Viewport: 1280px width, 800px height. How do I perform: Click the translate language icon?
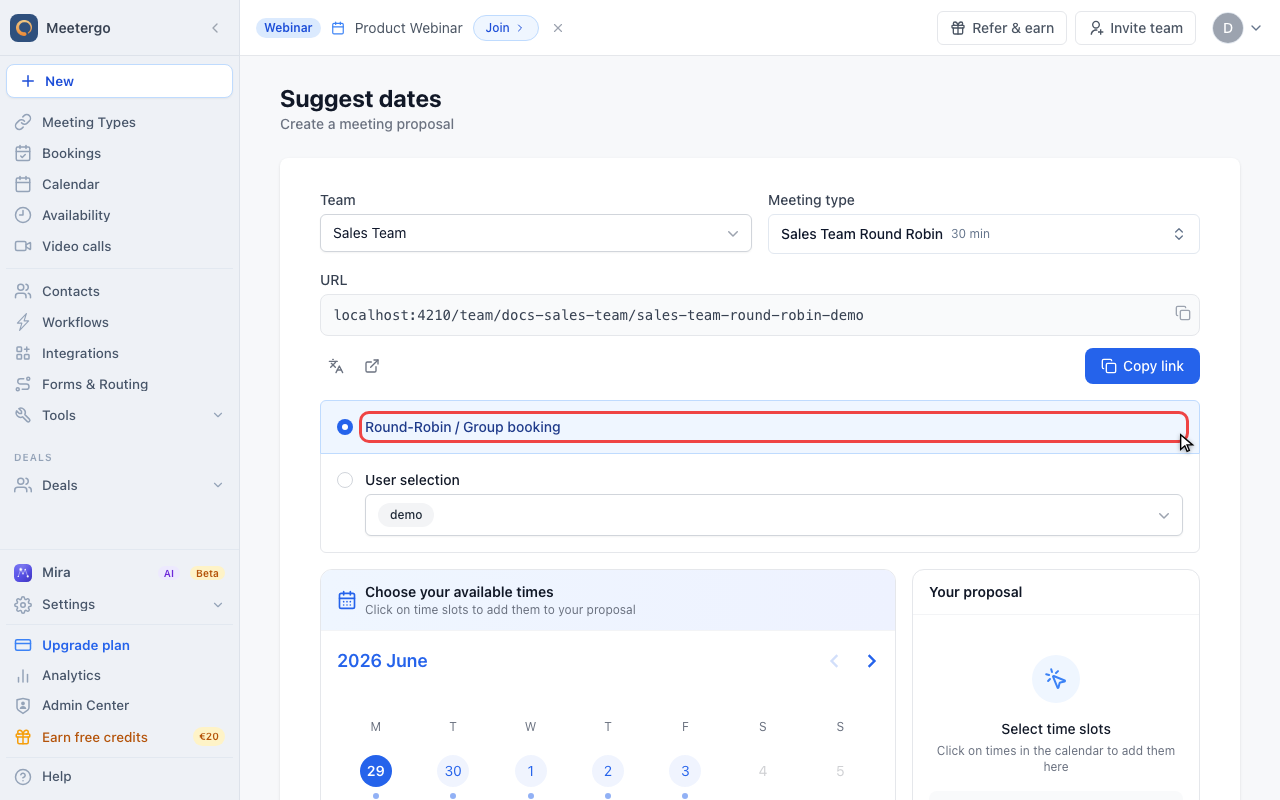tap(336, 366)
